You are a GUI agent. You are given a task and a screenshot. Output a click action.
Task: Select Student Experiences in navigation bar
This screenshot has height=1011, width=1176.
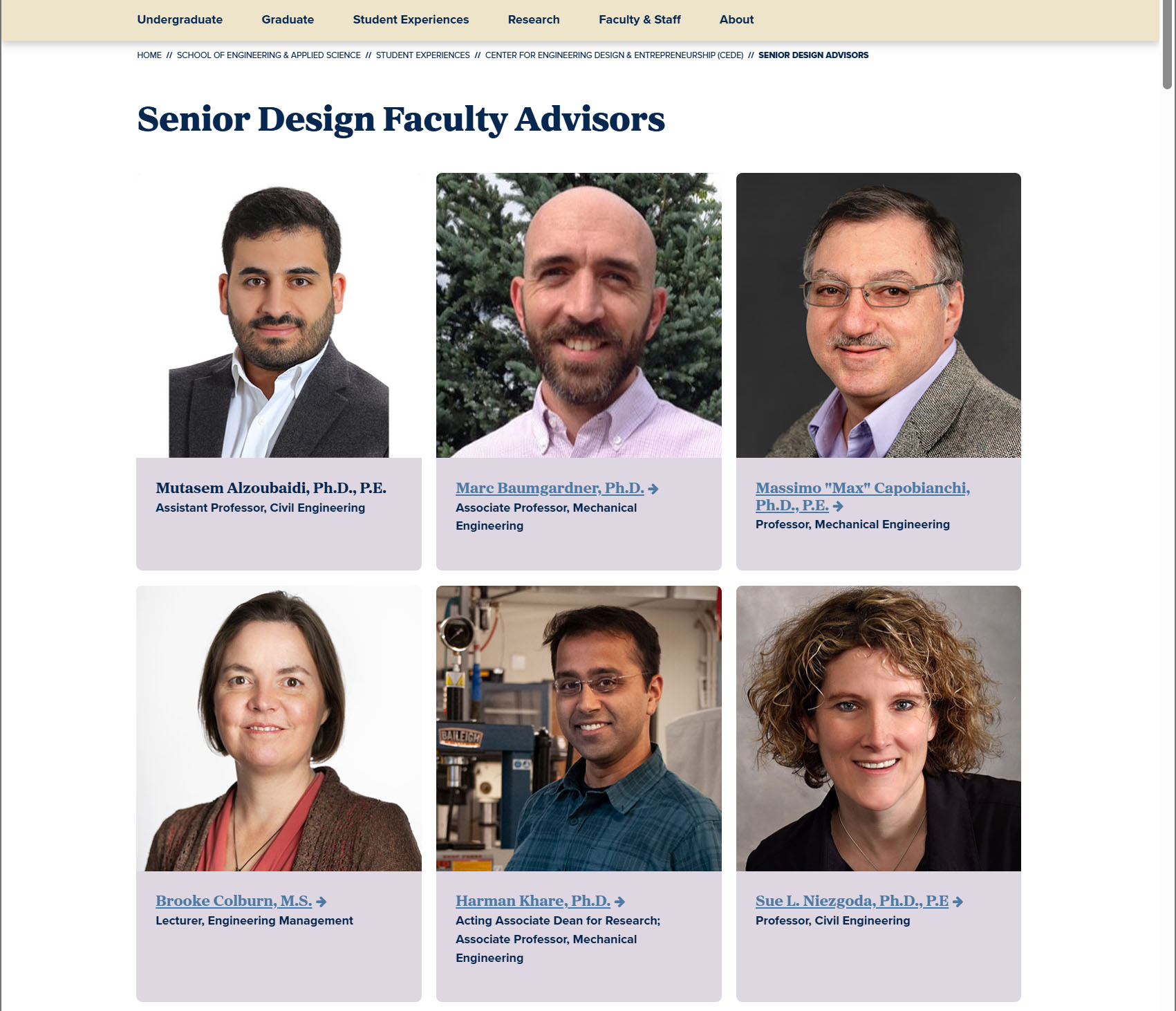(411, 19)
